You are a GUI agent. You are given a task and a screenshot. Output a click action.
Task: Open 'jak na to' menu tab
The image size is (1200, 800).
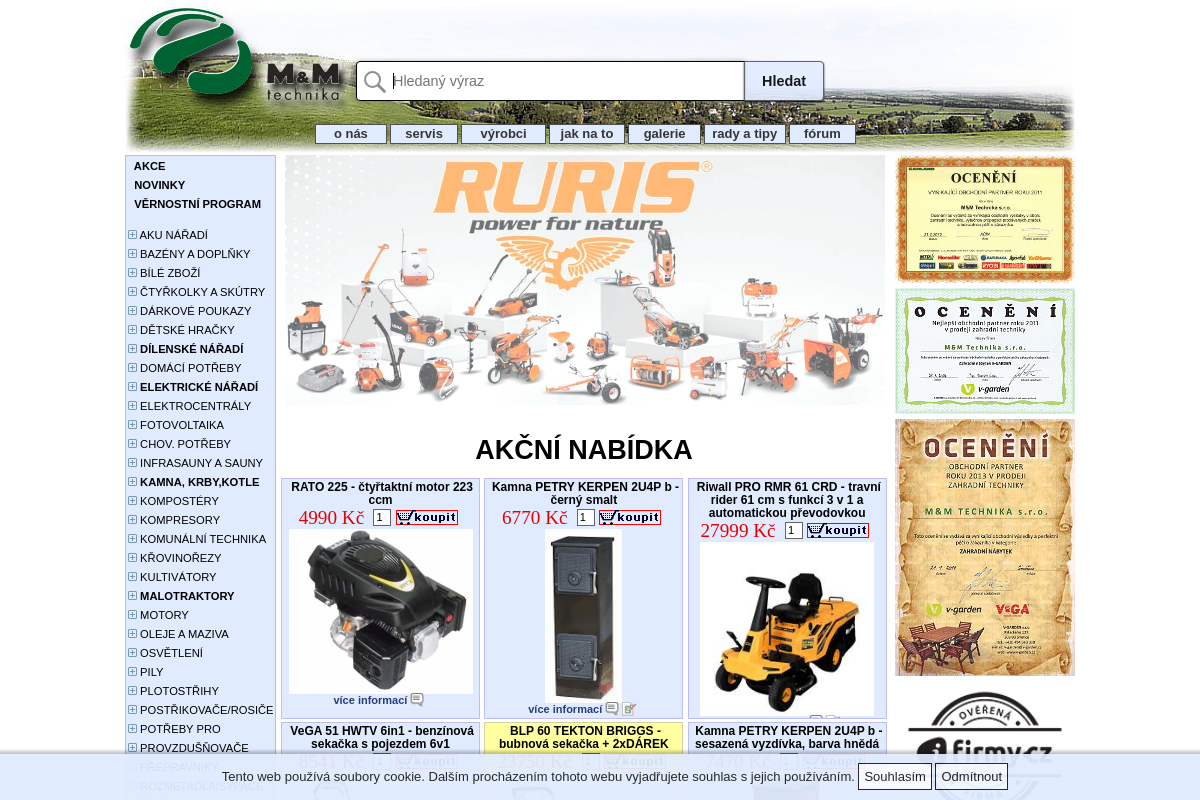point(587,134)
